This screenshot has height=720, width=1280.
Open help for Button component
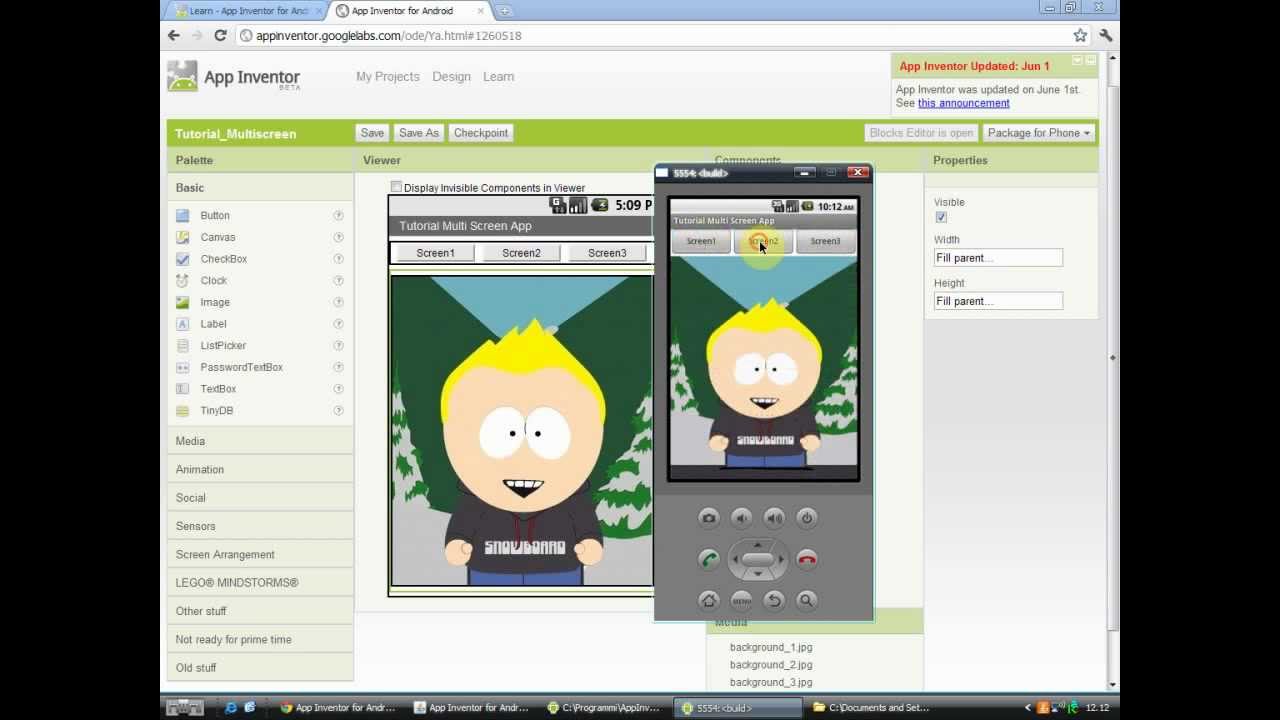pyautogui.click(x=338, y=215)
